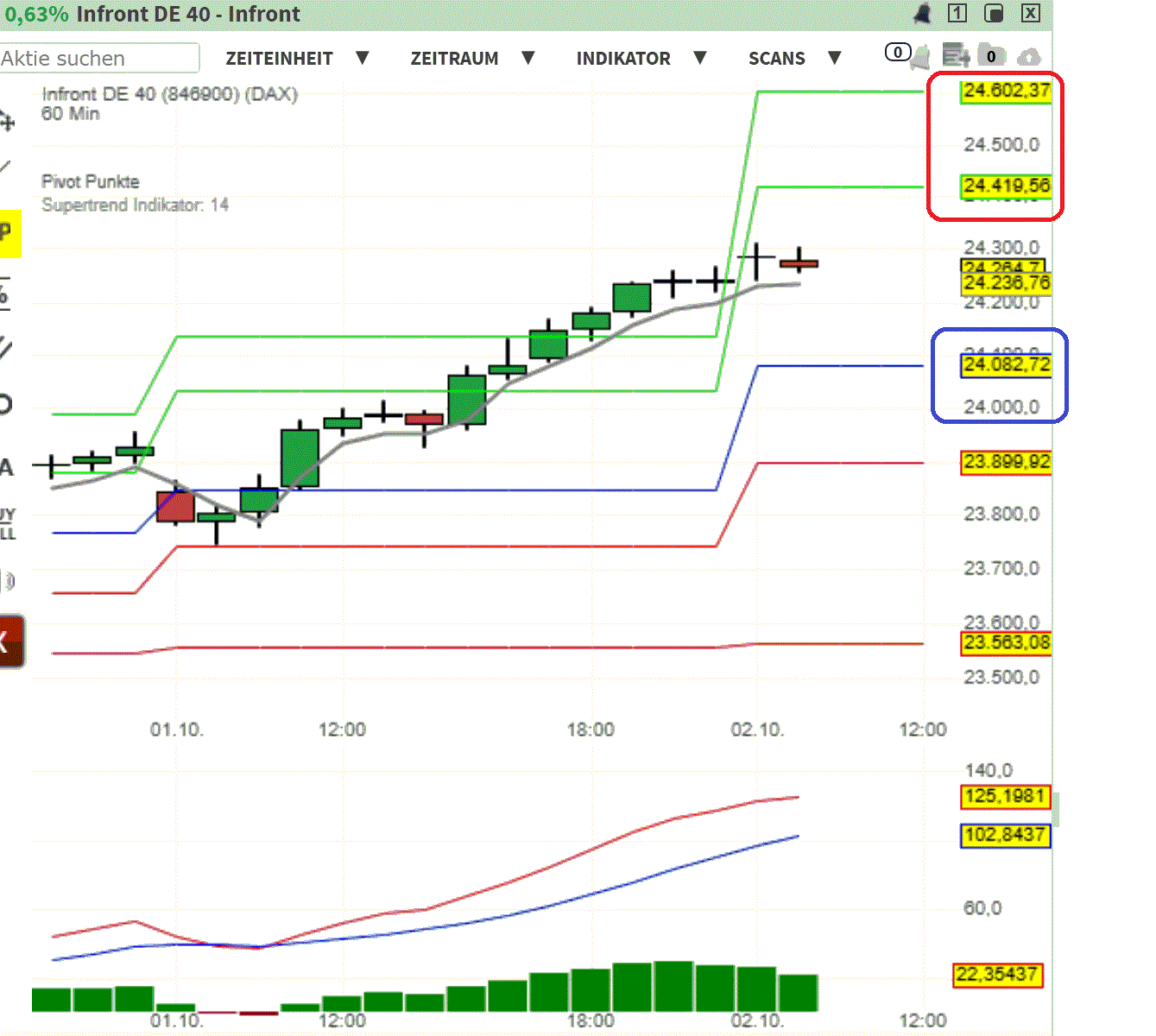Open the cloud sync icon
This screenshot has height=1036, width=1156.
point(1029,56)
